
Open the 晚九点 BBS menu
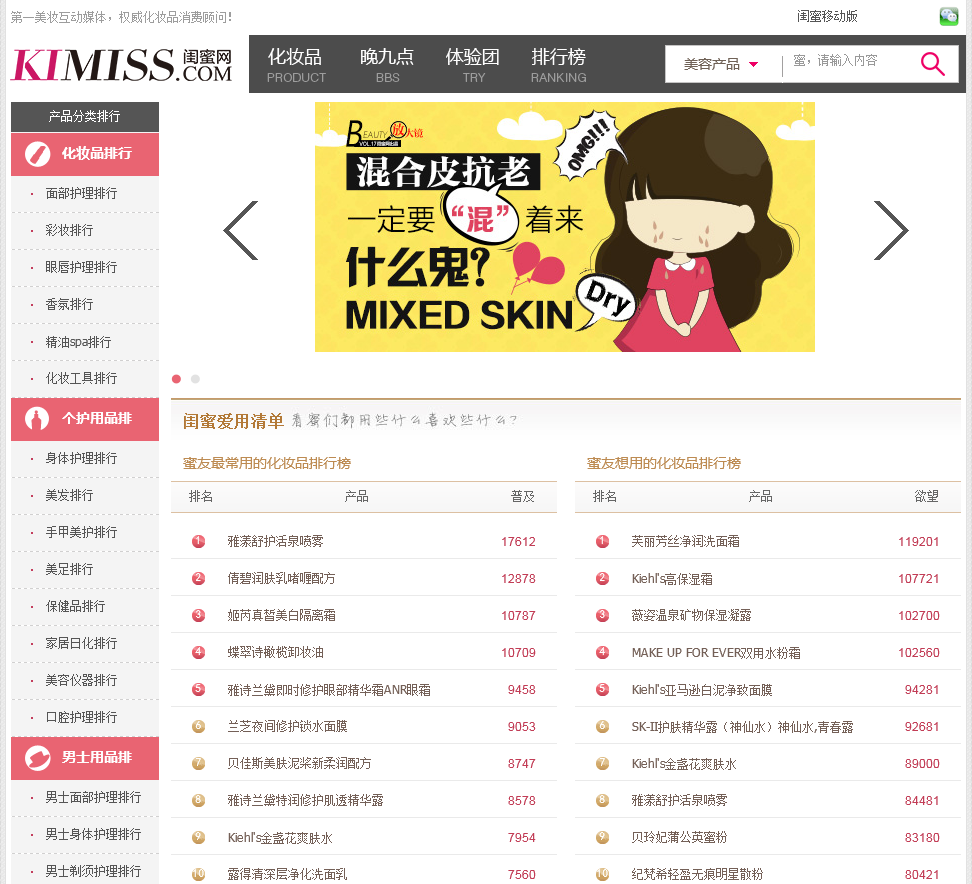coord(387,64)
